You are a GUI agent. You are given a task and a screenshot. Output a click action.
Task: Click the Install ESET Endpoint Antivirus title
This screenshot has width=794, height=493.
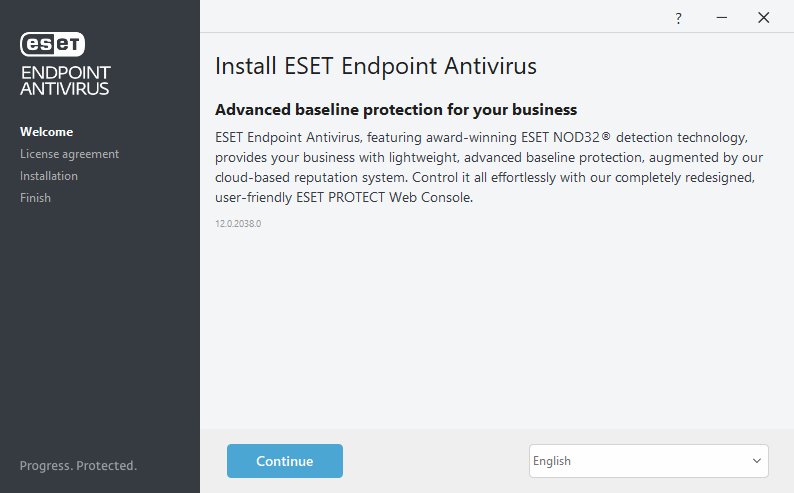376,67
